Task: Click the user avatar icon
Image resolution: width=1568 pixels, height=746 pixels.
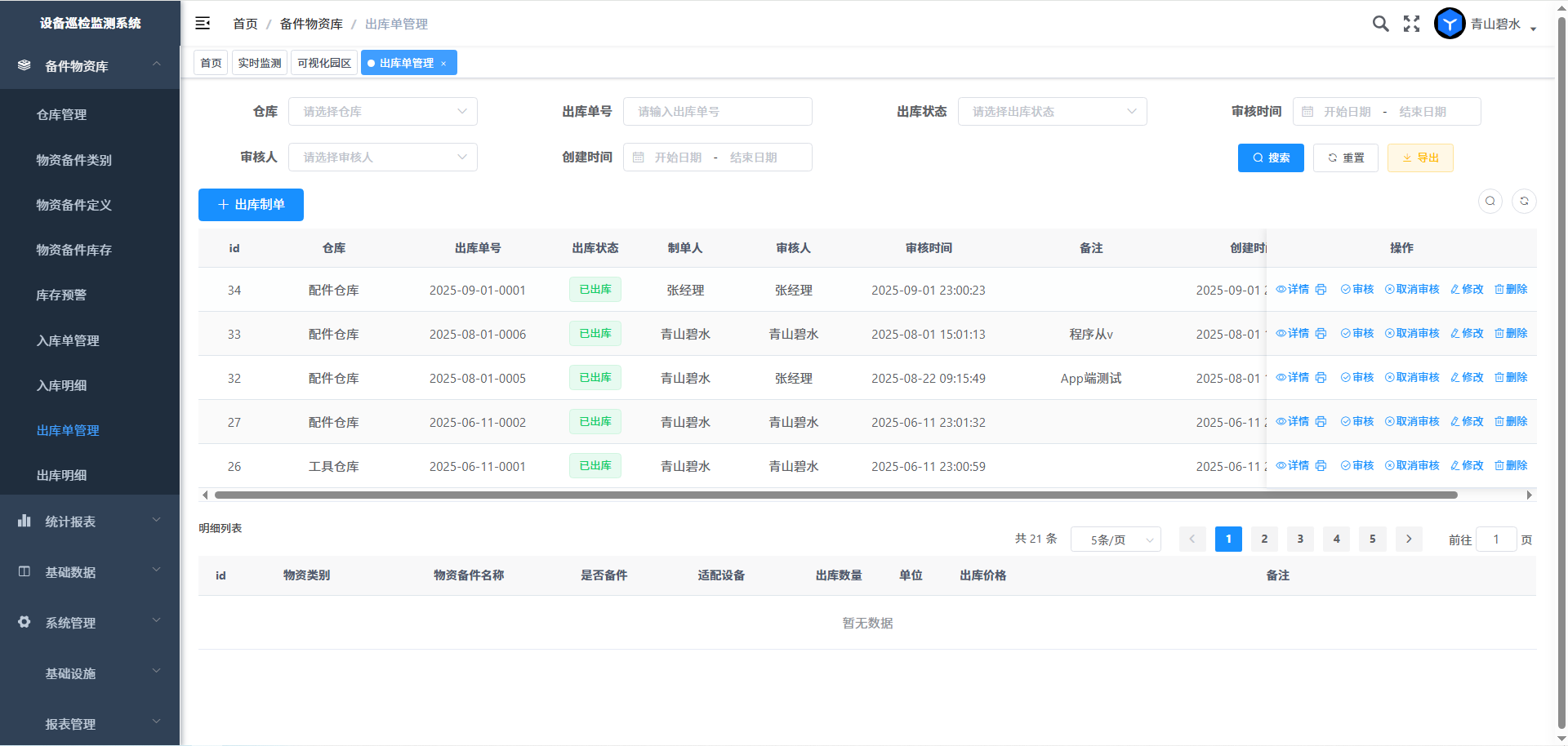Action: pos(1450,24)
